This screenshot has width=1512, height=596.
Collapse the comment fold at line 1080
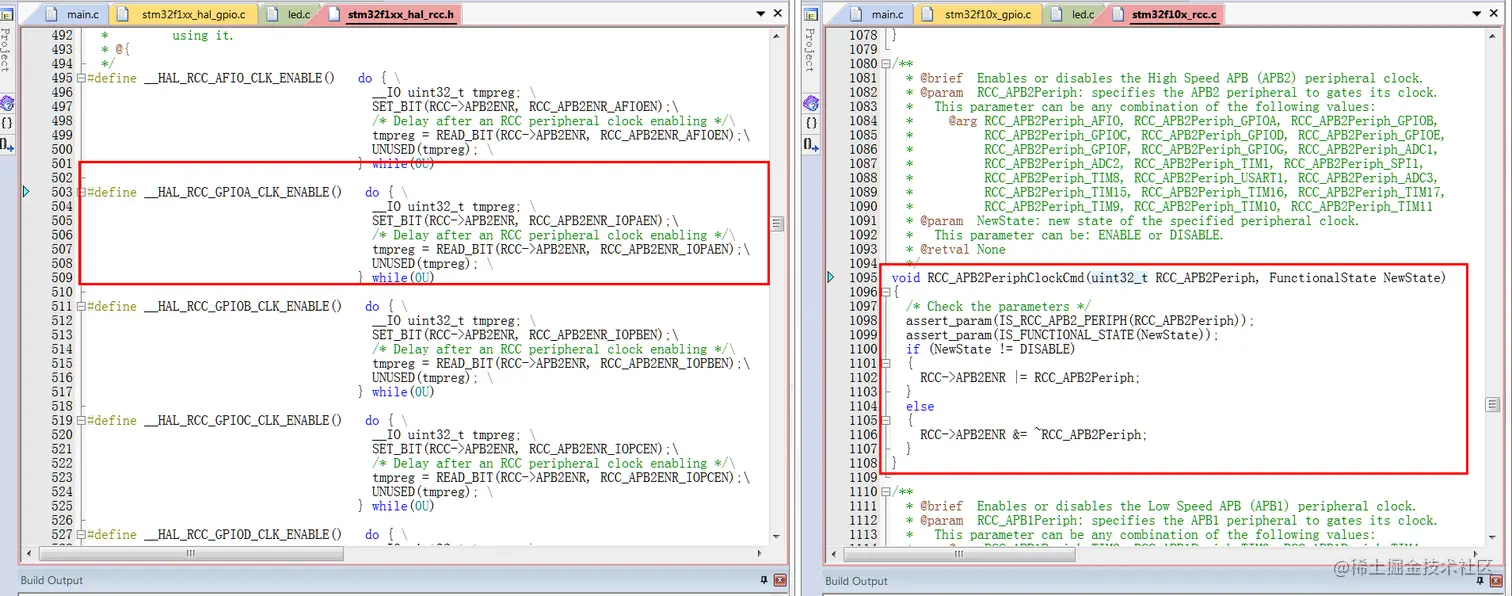click(886, 64)
